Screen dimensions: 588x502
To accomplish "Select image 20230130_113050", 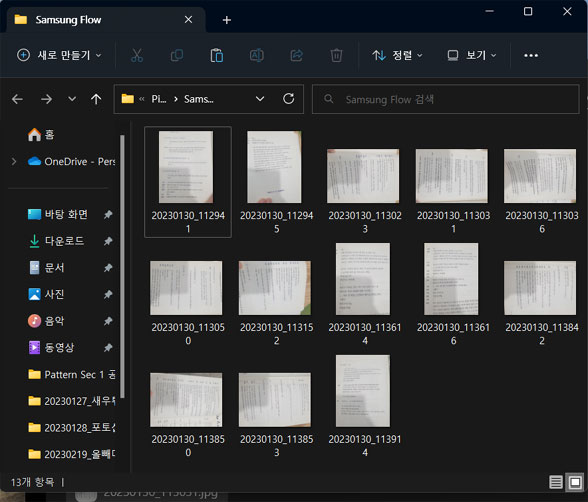I will [188, 303].
